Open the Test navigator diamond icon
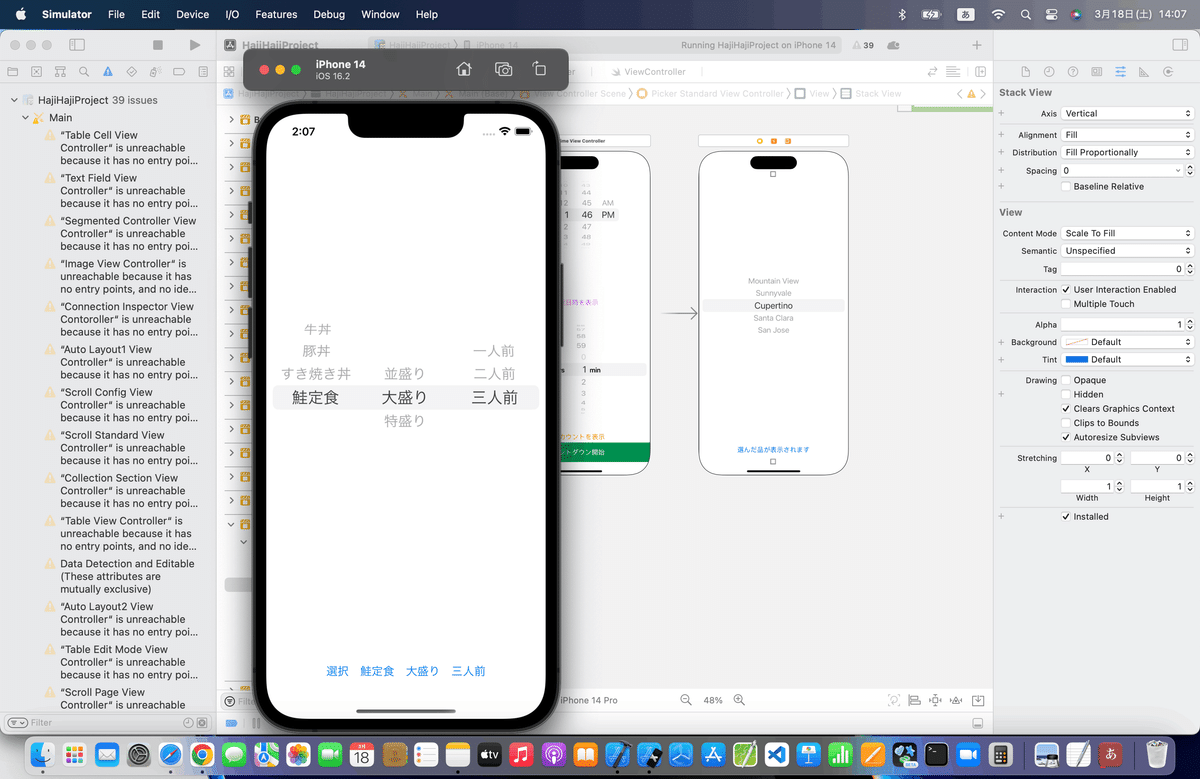This screenshot has width=1200, height=779. click(131, 72)
